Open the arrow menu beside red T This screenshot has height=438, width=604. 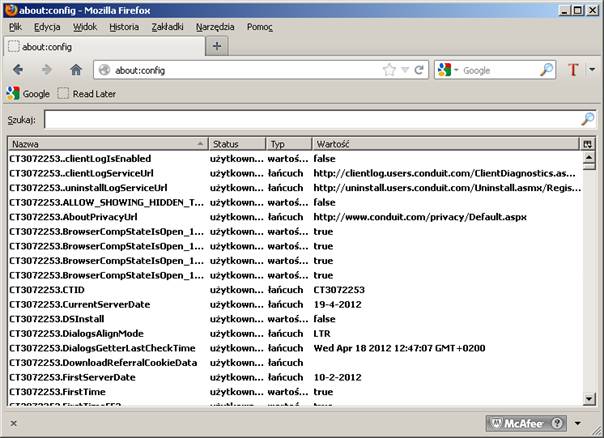pos(592,70)
